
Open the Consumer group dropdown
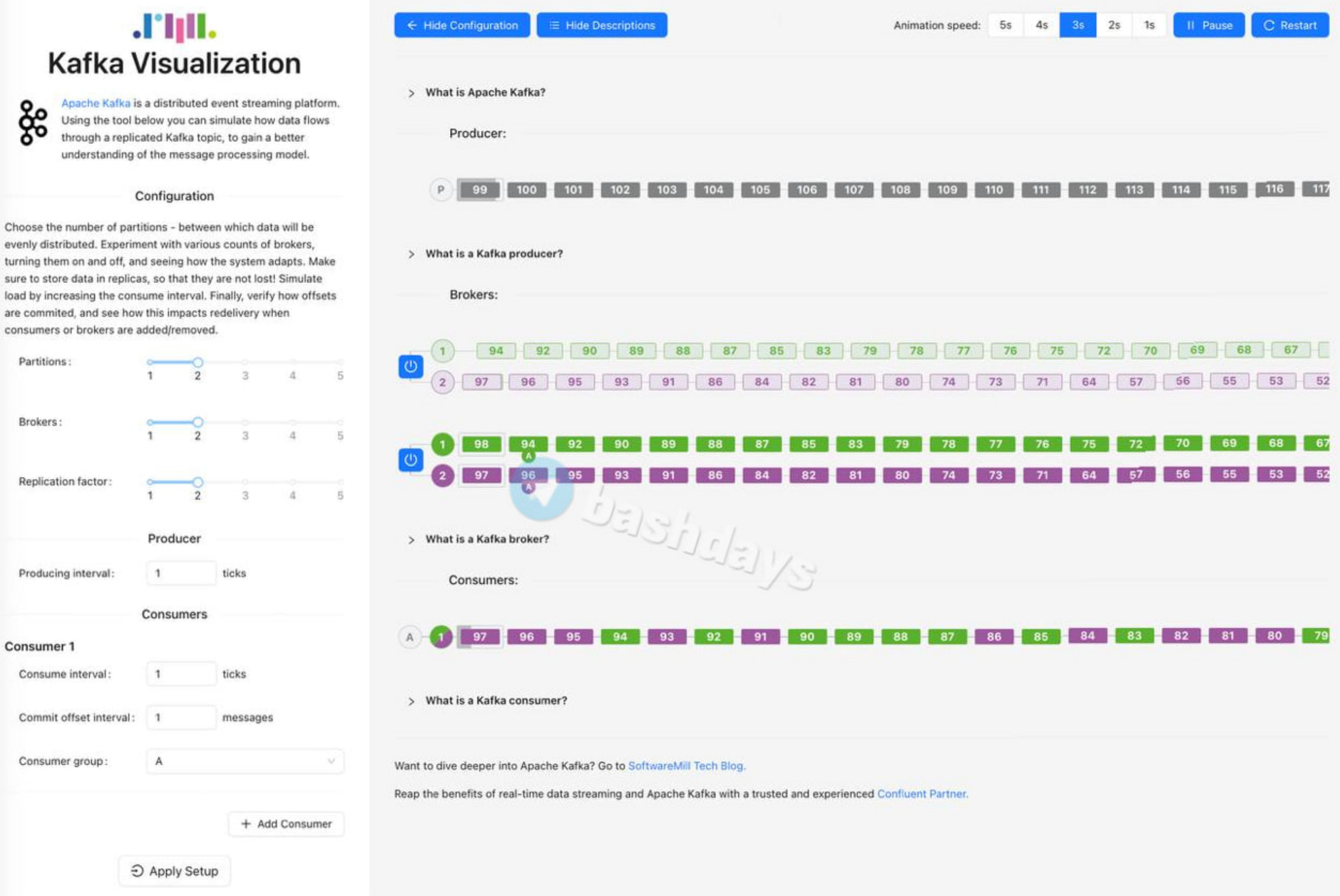pyautogui.click(x=245, y=761)
